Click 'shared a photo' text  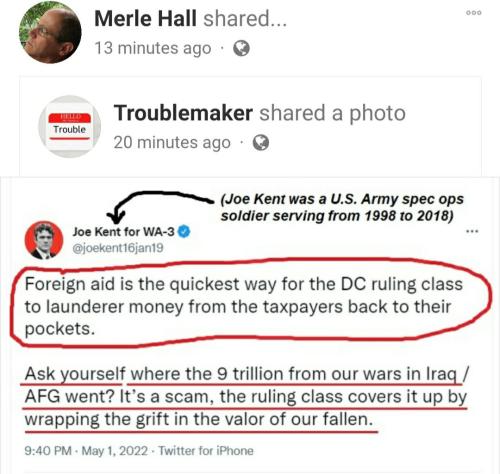coord(332,113)
